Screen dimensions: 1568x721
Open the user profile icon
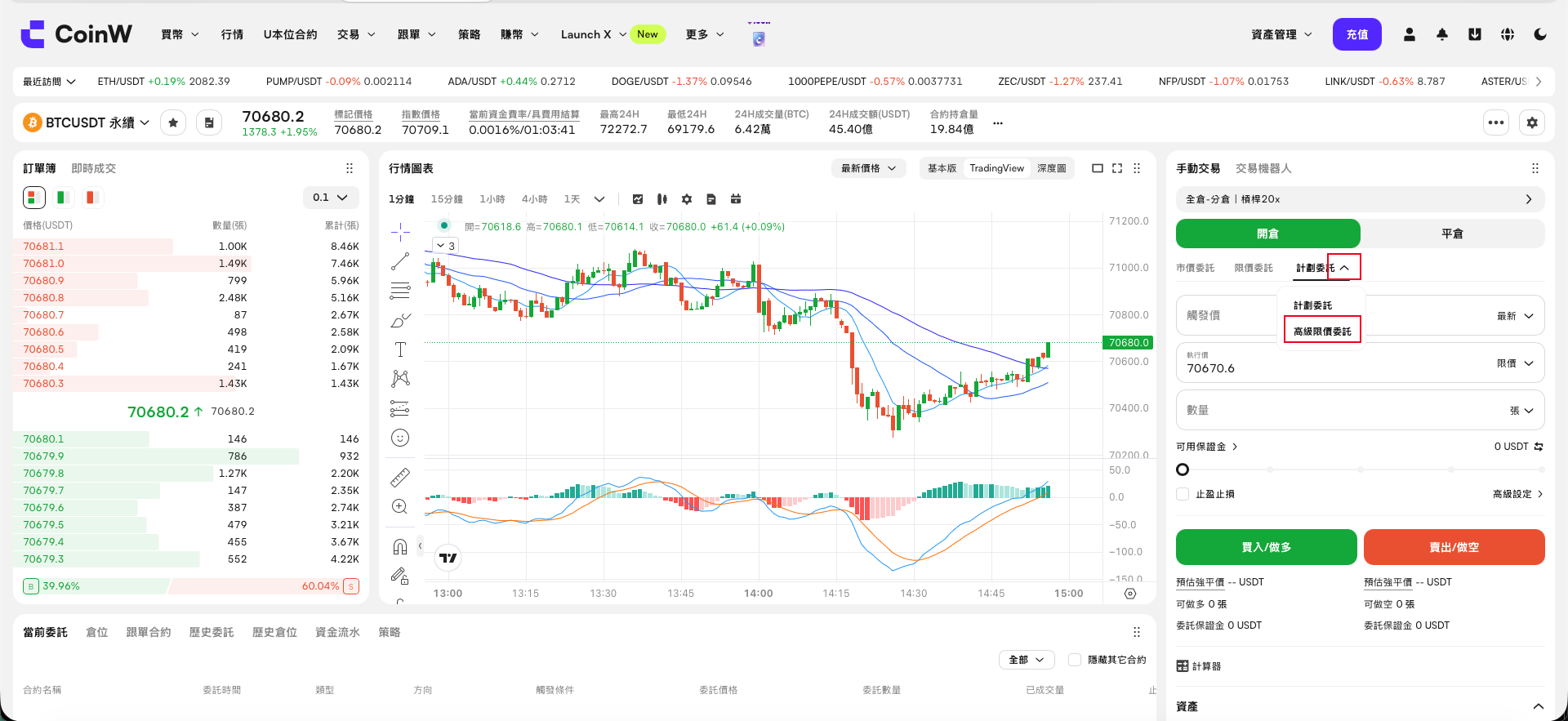pyautogui.click(x=1410, y=34)
